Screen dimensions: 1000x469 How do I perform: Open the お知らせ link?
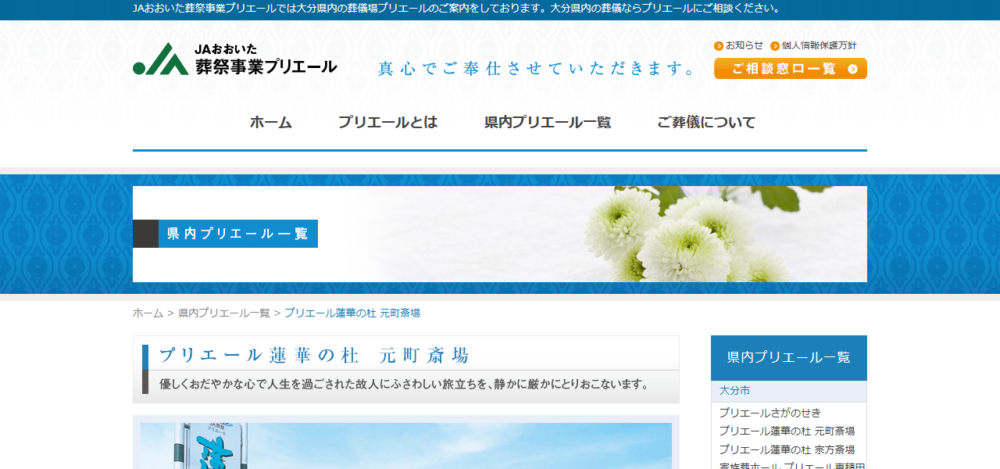pyautogui.click(x=744, y=45)
